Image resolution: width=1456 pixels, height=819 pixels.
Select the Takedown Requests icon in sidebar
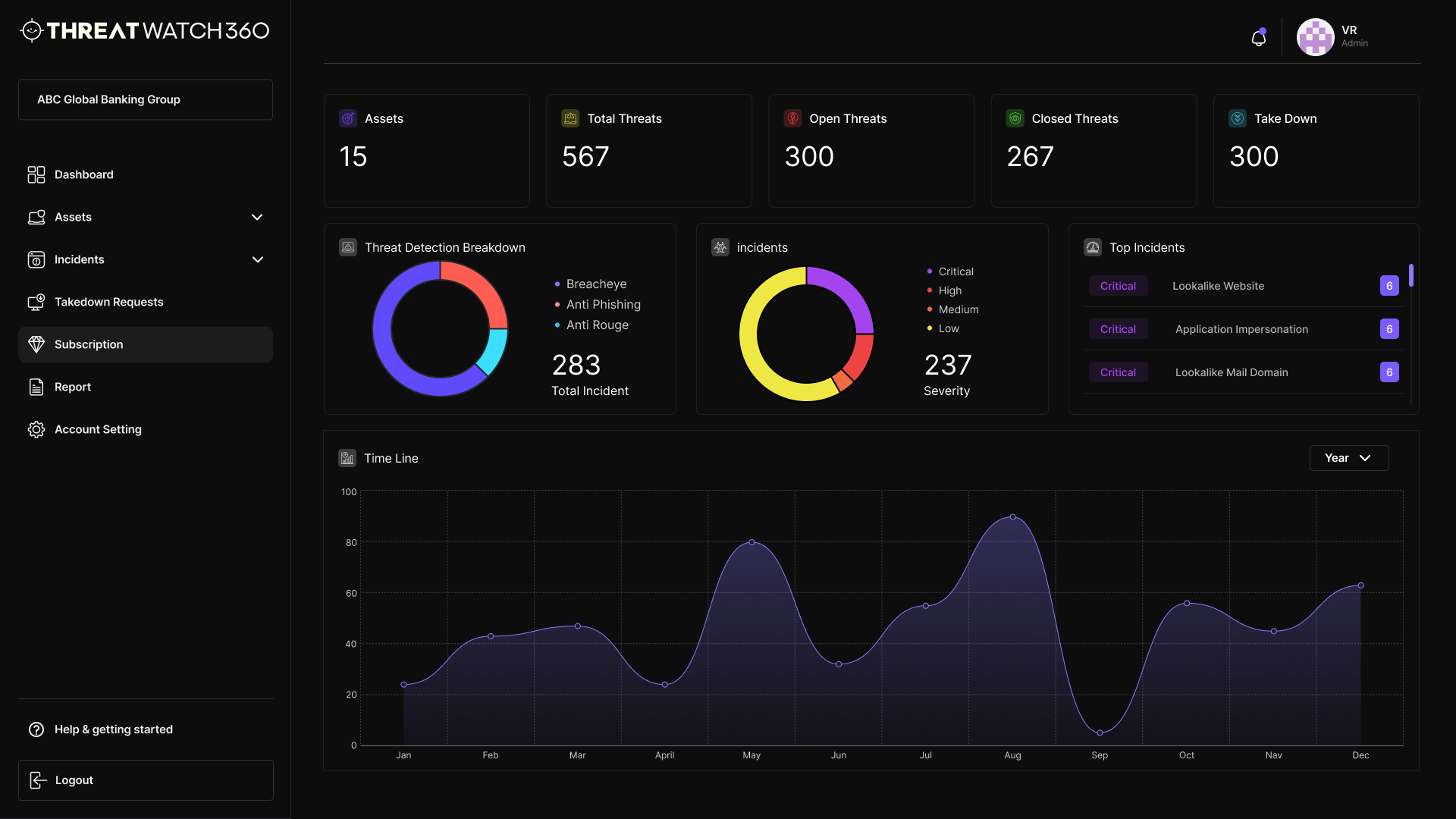pyautogui.click(x=36, y=302)
